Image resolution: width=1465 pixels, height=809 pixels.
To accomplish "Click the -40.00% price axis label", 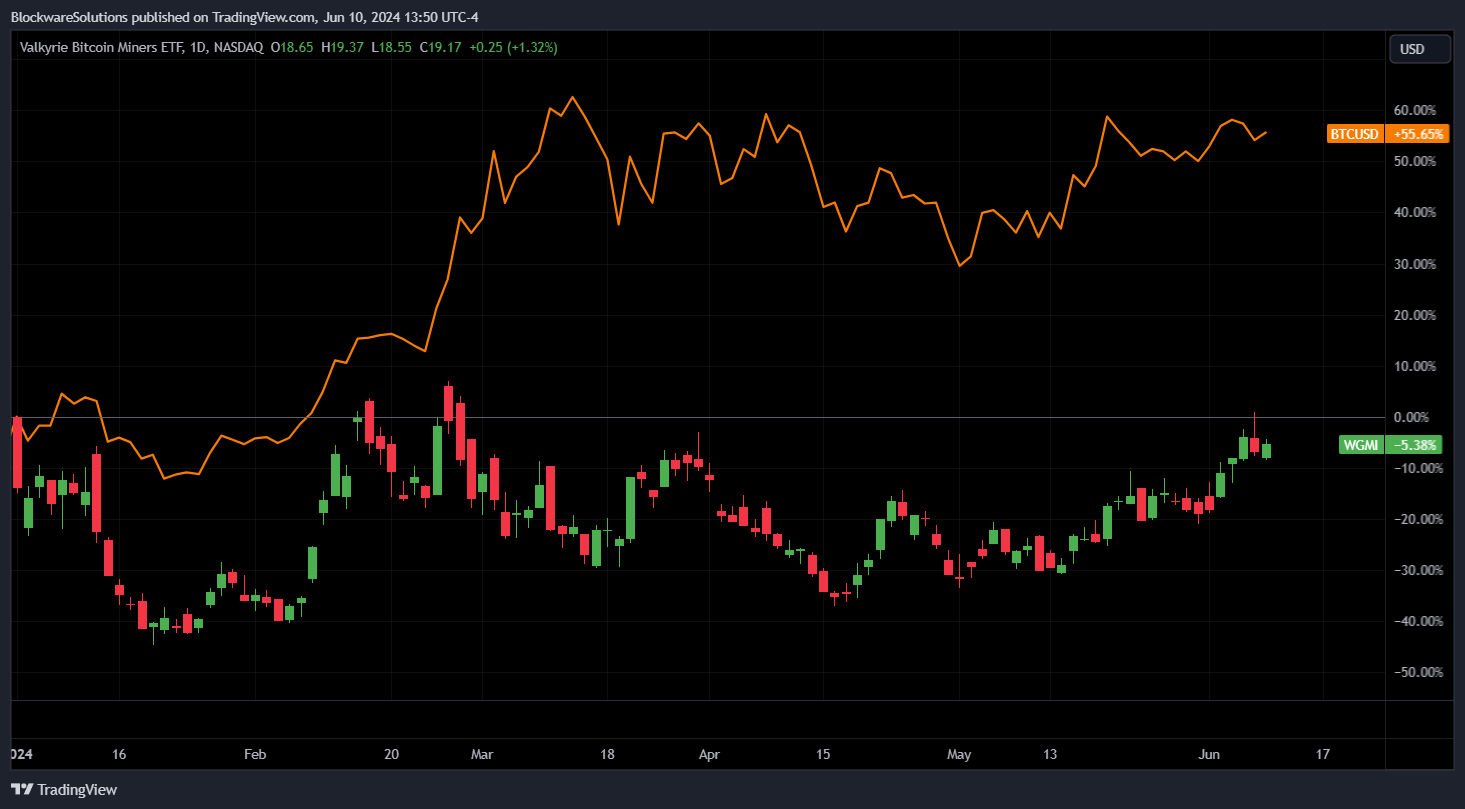I will pyautogui.click(x=1418, y=621).
